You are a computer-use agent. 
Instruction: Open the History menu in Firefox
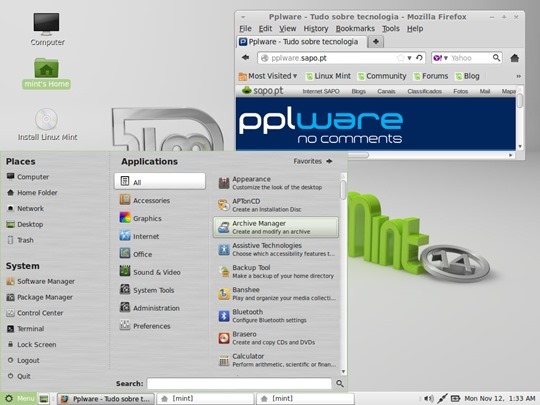pos(315,29)
